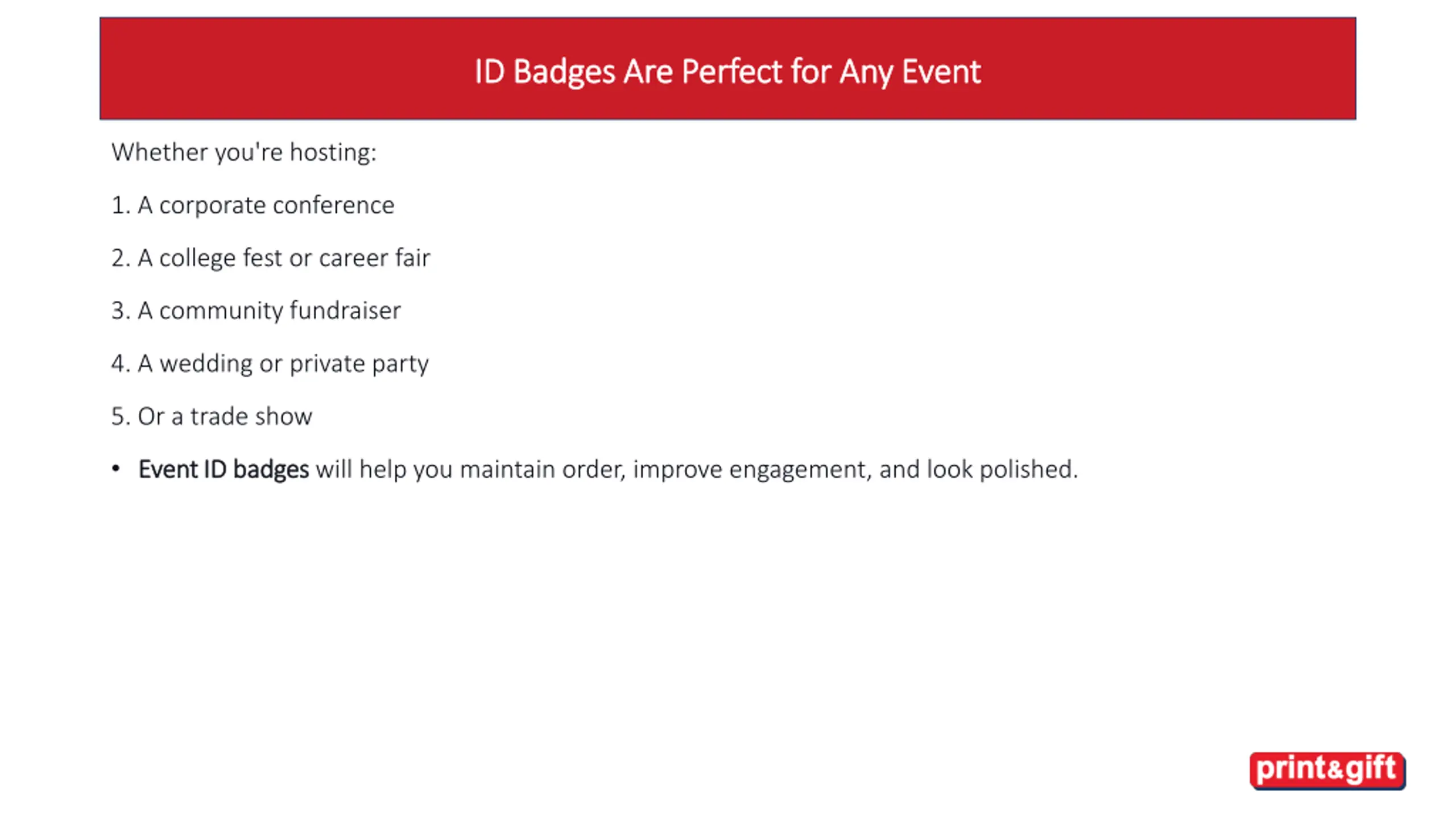This screenshot has height=819, width=1456.
Task: Select 'A wedding or private party' item
Action: (270, 363)
